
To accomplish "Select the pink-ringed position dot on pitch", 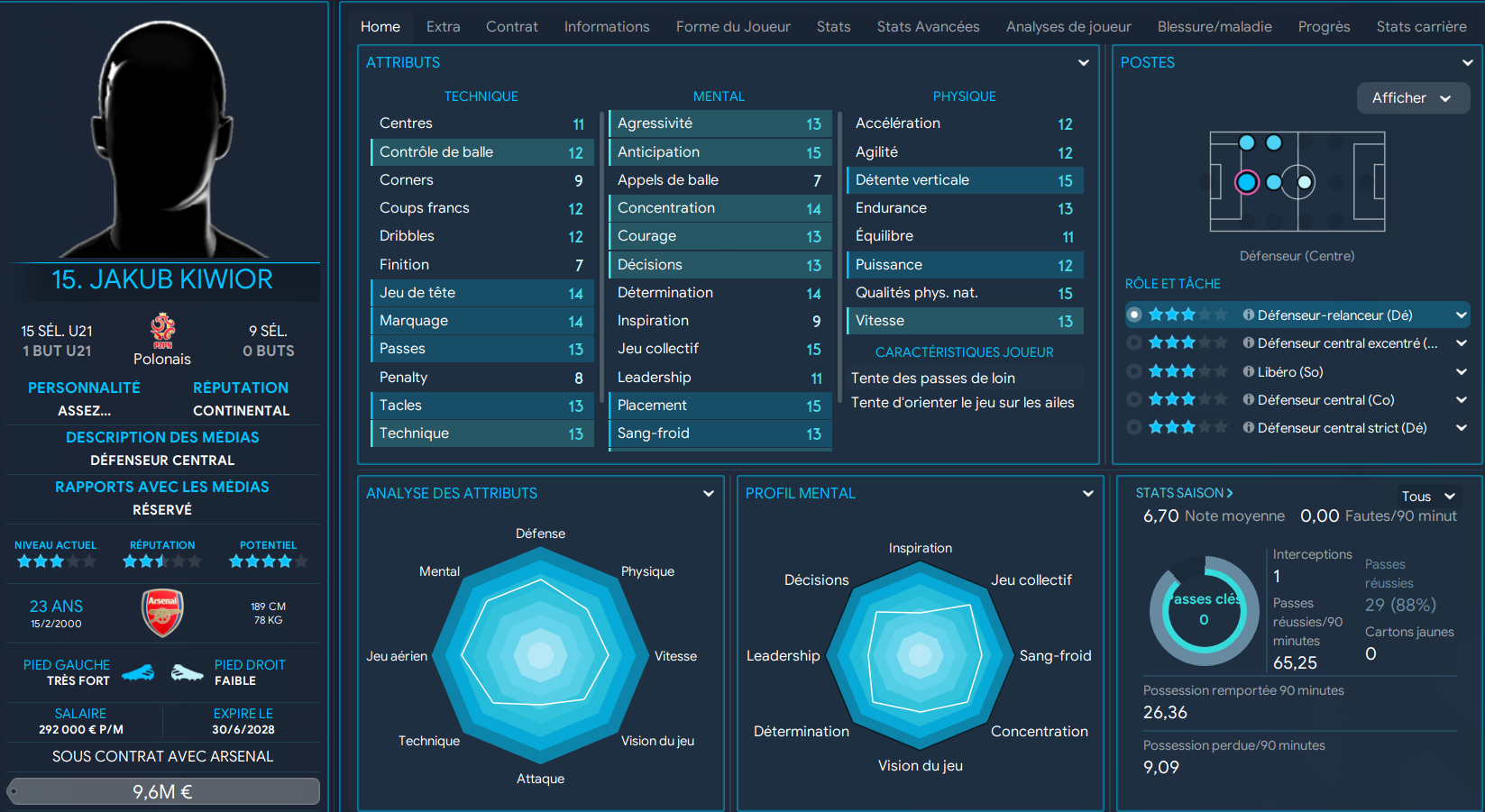I will 1247,182.
